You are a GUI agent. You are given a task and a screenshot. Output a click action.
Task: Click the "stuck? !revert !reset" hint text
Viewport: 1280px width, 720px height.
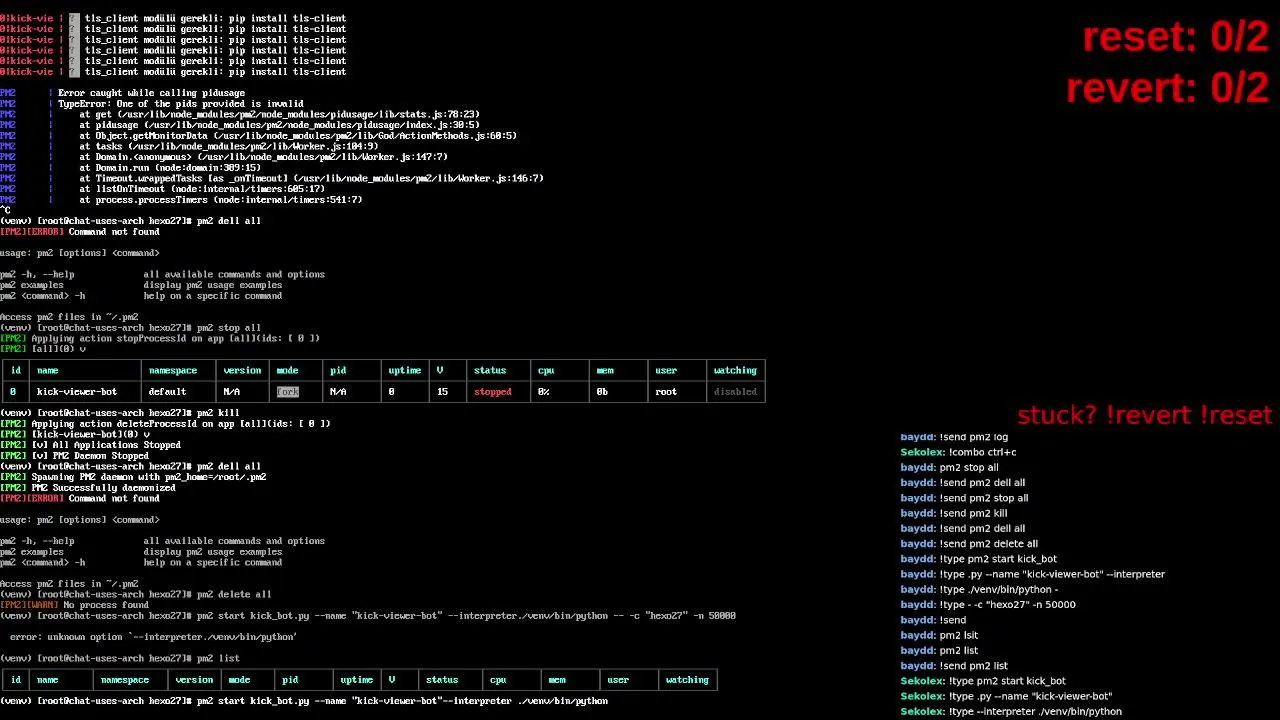1144,415
